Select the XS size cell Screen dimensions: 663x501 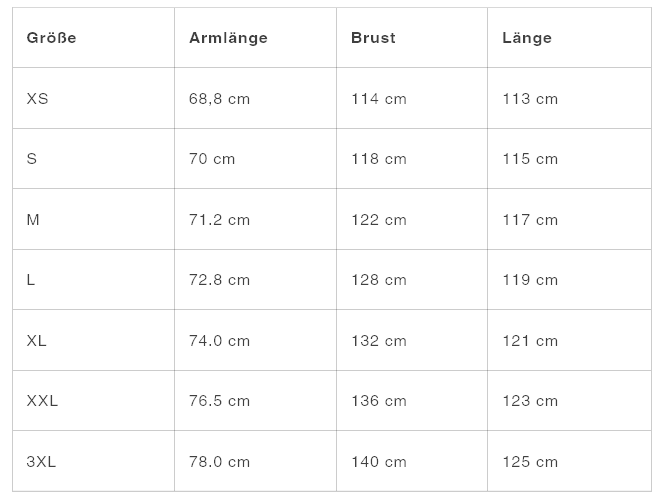[x=38, y=99]
